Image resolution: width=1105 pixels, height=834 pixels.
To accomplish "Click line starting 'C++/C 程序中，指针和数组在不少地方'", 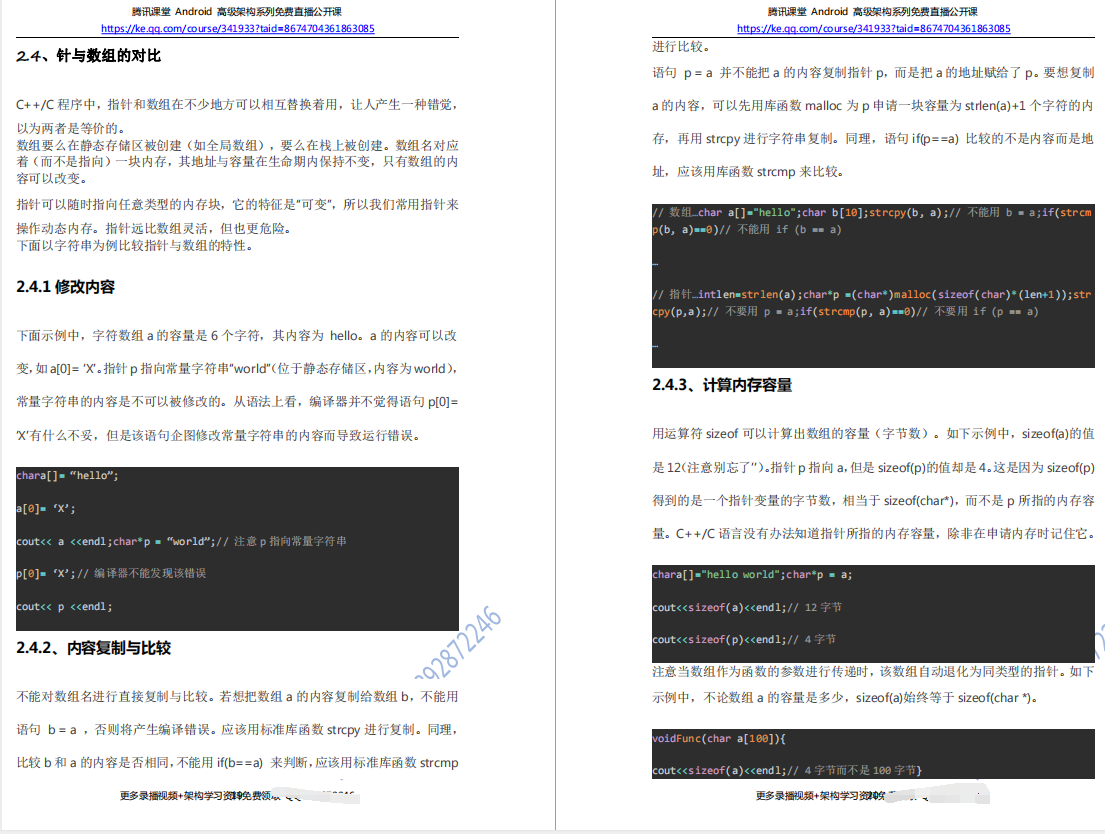I will coord(237,104).
